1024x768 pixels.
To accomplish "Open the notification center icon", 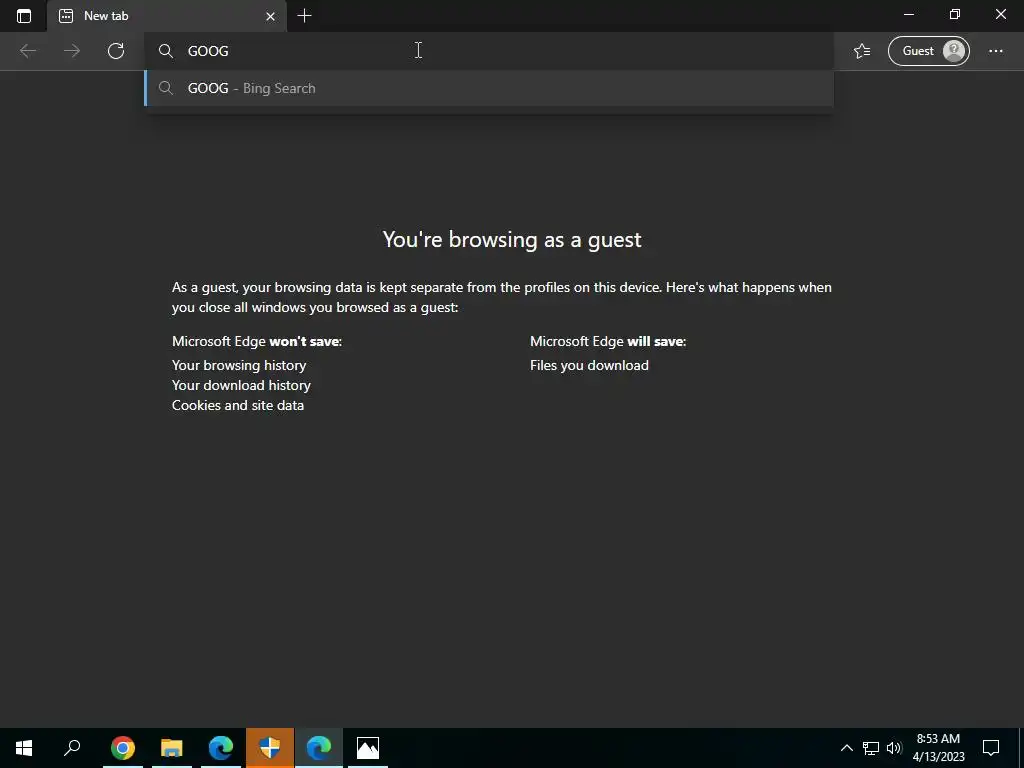I will pyautogui.click(x=991, y=748).
